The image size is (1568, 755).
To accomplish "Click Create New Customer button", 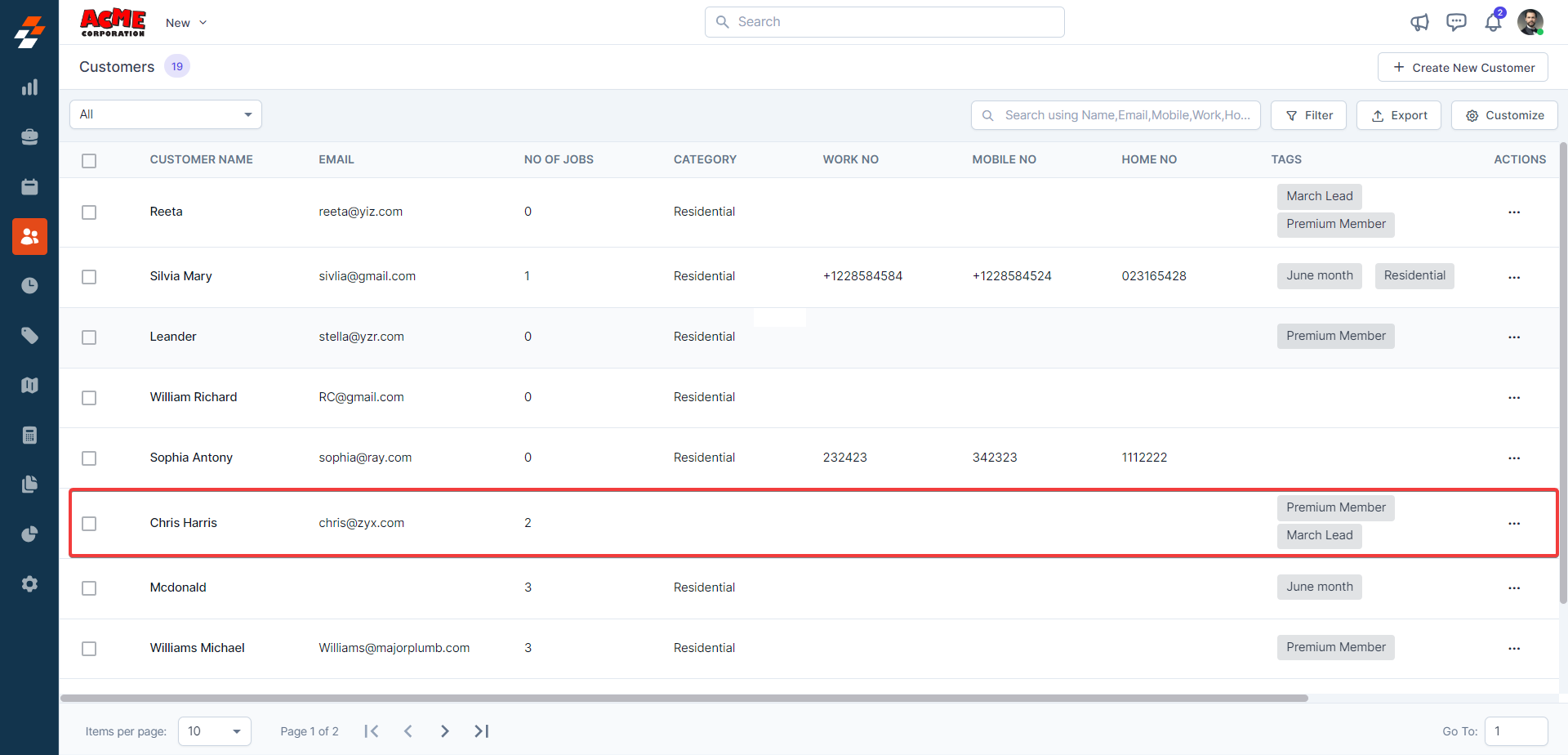I will coord(1463,68).
